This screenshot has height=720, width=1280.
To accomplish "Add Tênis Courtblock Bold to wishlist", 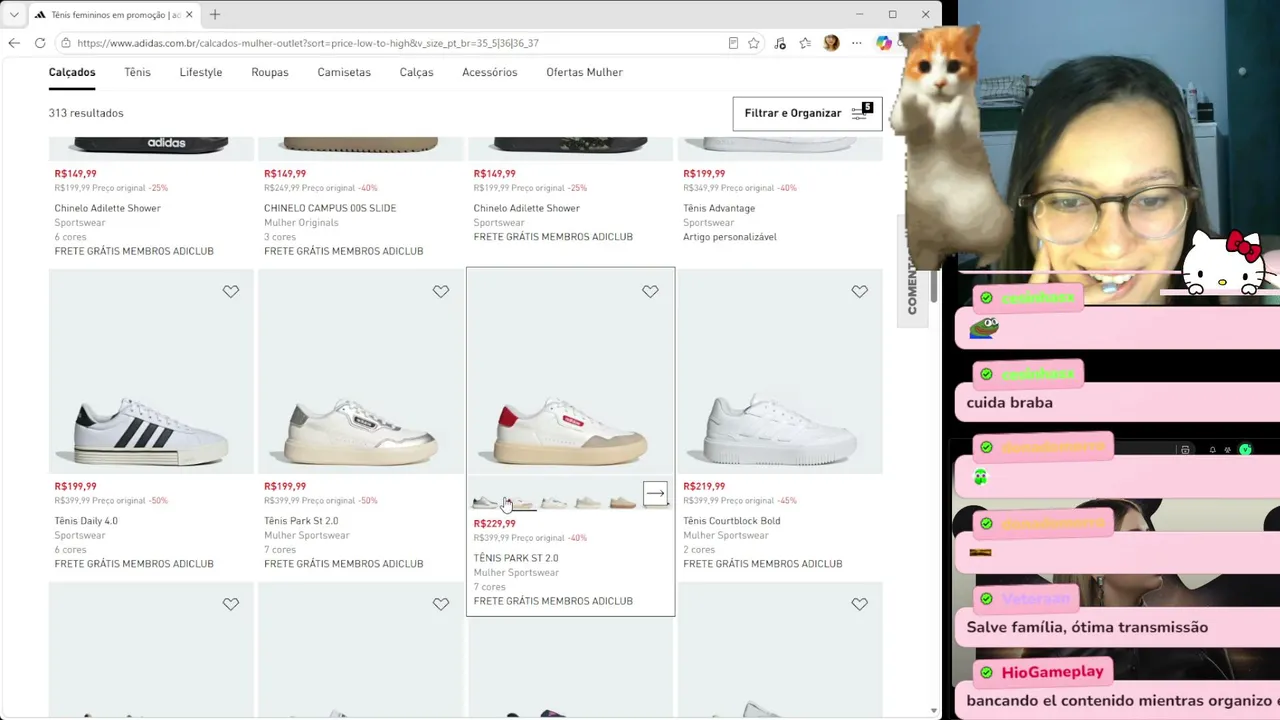I will click(x=860, y=291).
